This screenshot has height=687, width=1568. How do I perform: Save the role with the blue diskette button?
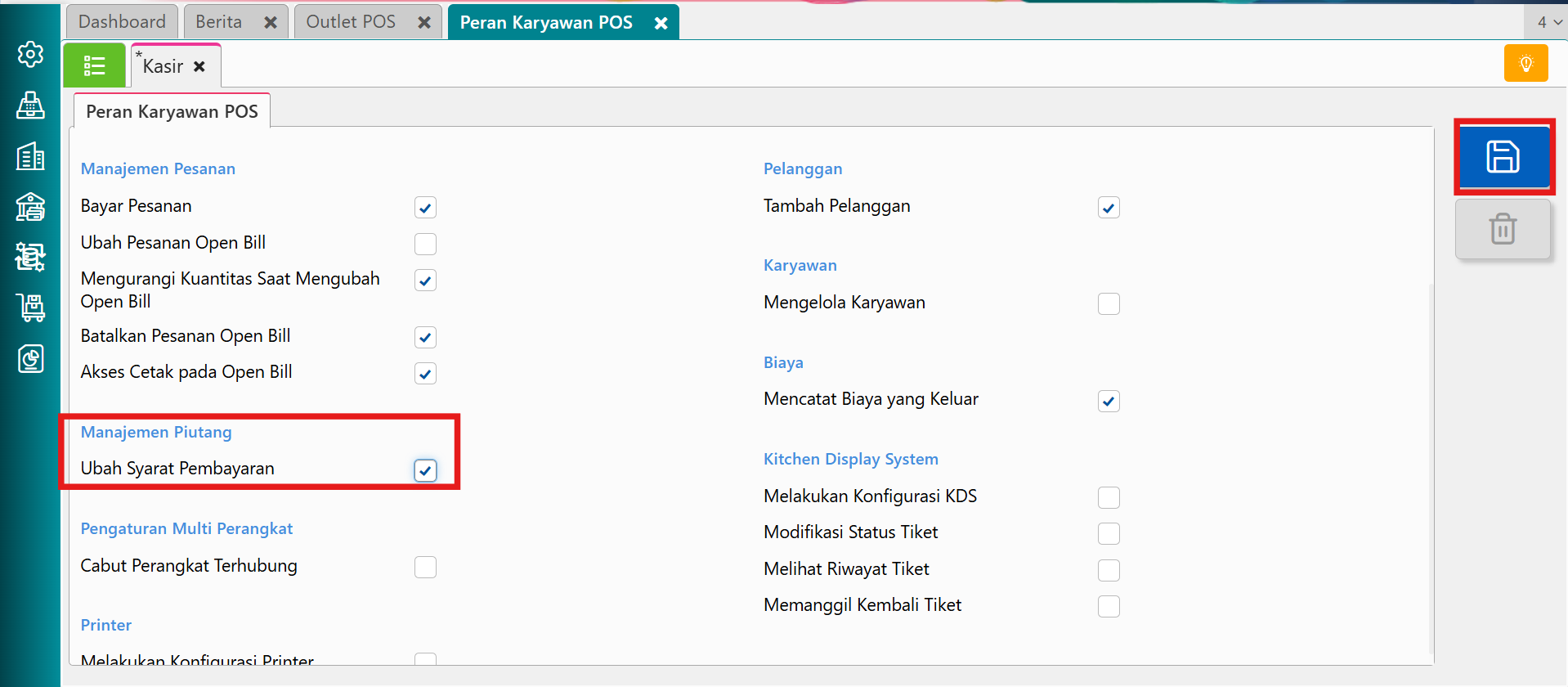pyautogui.click(x=1503, y=156)
